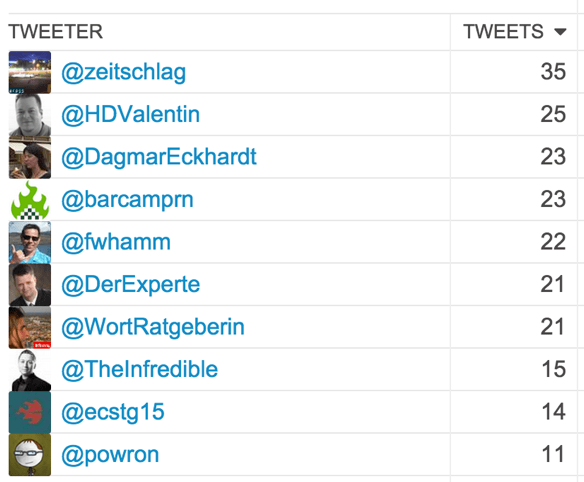Click the @WortRatgeberin avatar image

coord(30,327)
